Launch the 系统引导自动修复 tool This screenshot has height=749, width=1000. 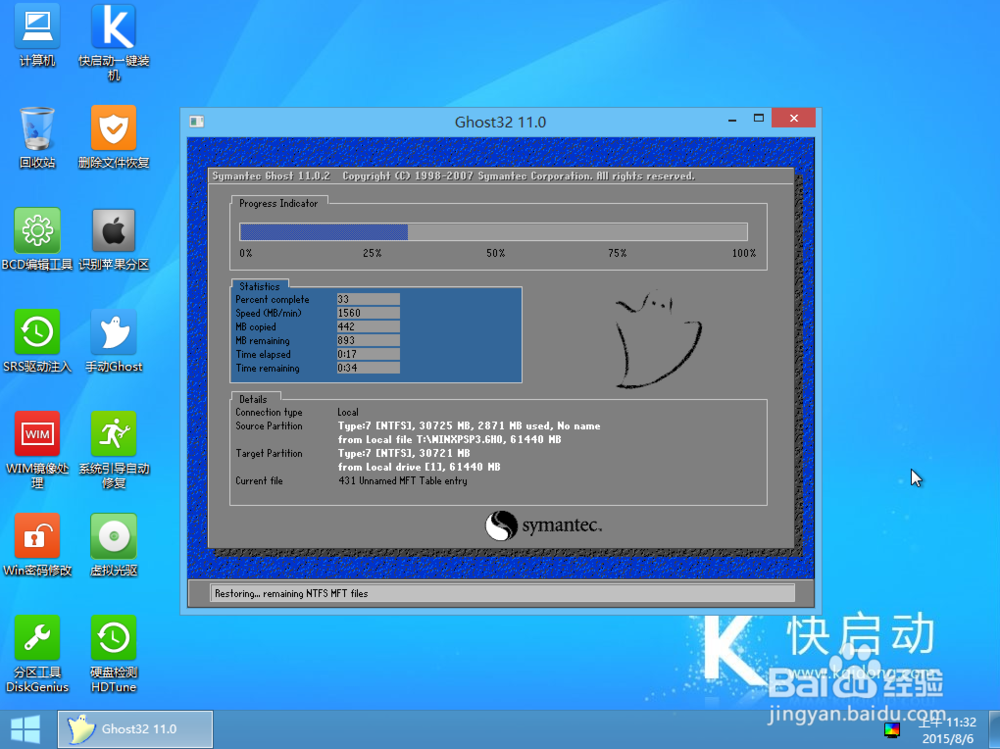[x=113, y=432]
